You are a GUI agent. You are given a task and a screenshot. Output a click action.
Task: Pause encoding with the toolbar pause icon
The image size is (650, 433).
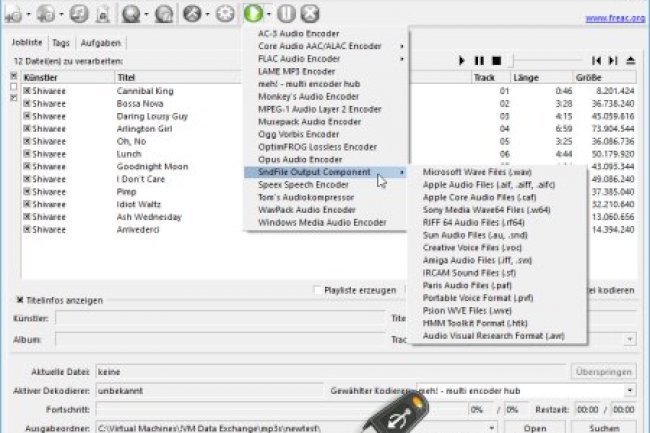286,15
